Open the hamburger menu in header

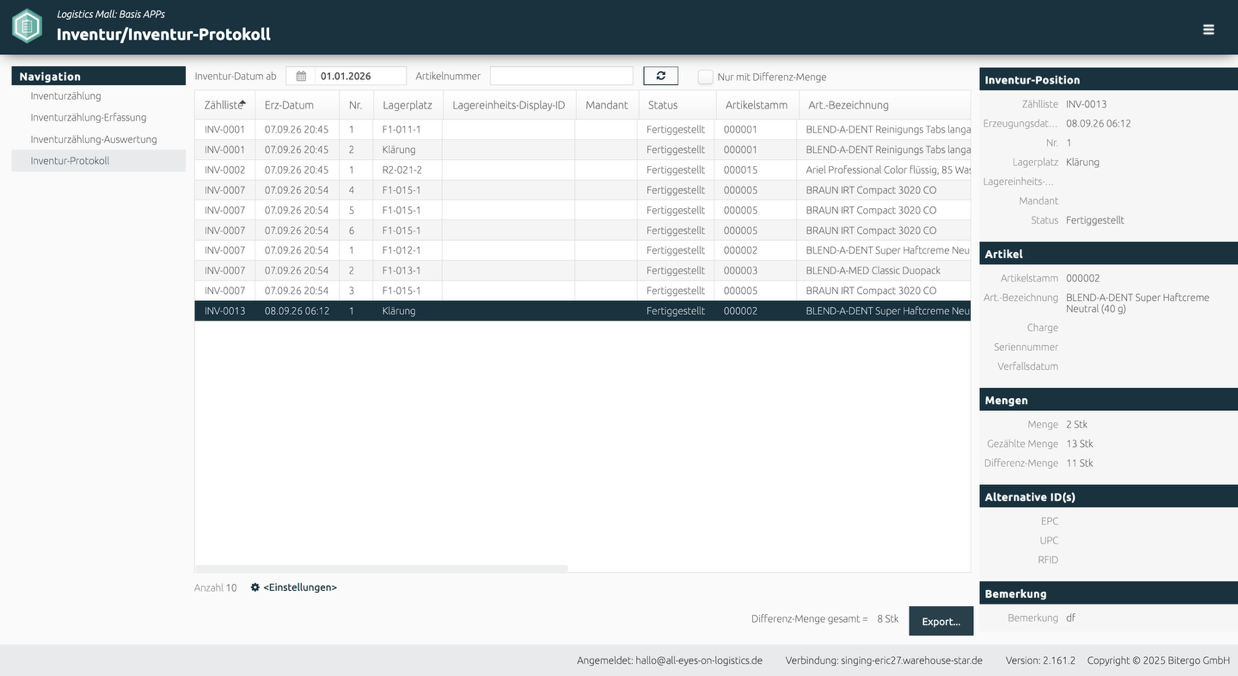tap(1208, 30)
